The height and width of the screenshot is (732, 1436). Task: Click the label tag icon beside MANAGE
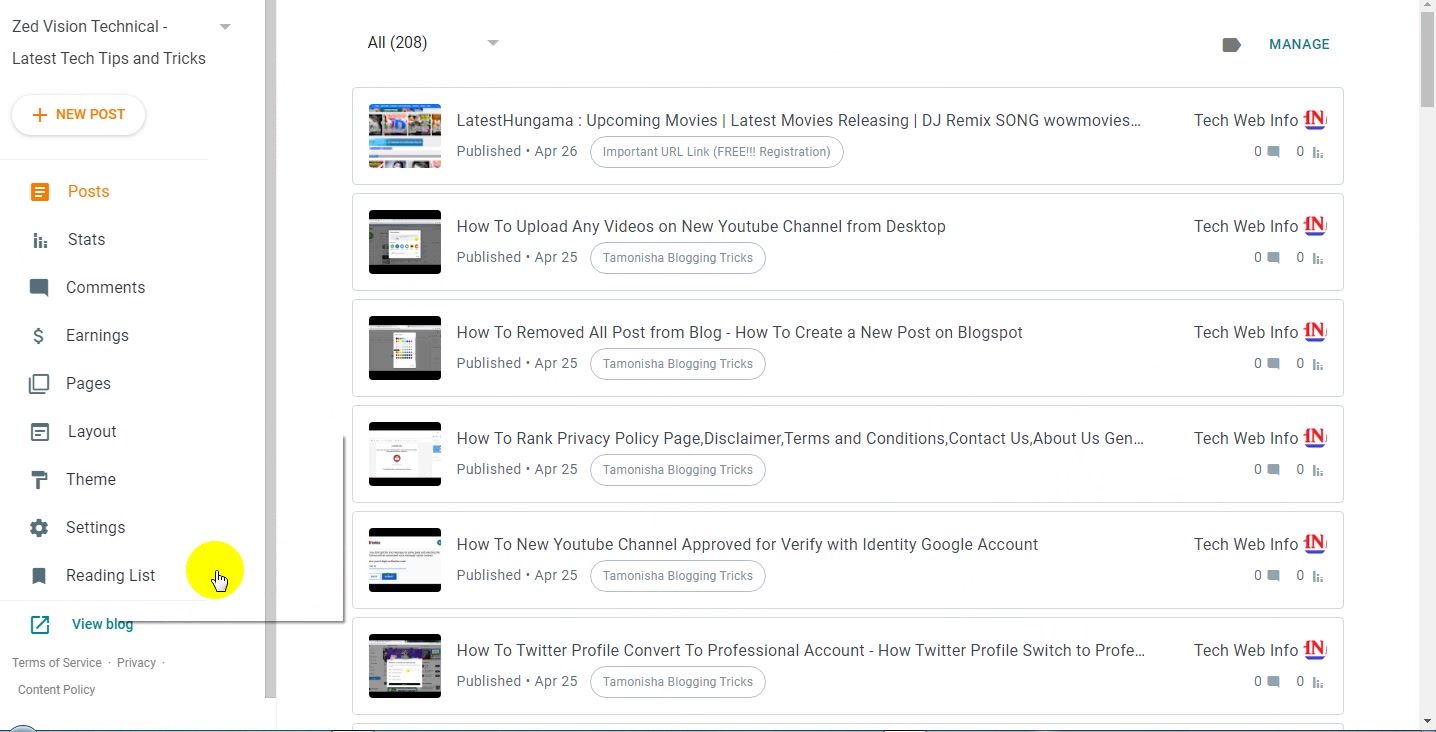pos(1232,45)
